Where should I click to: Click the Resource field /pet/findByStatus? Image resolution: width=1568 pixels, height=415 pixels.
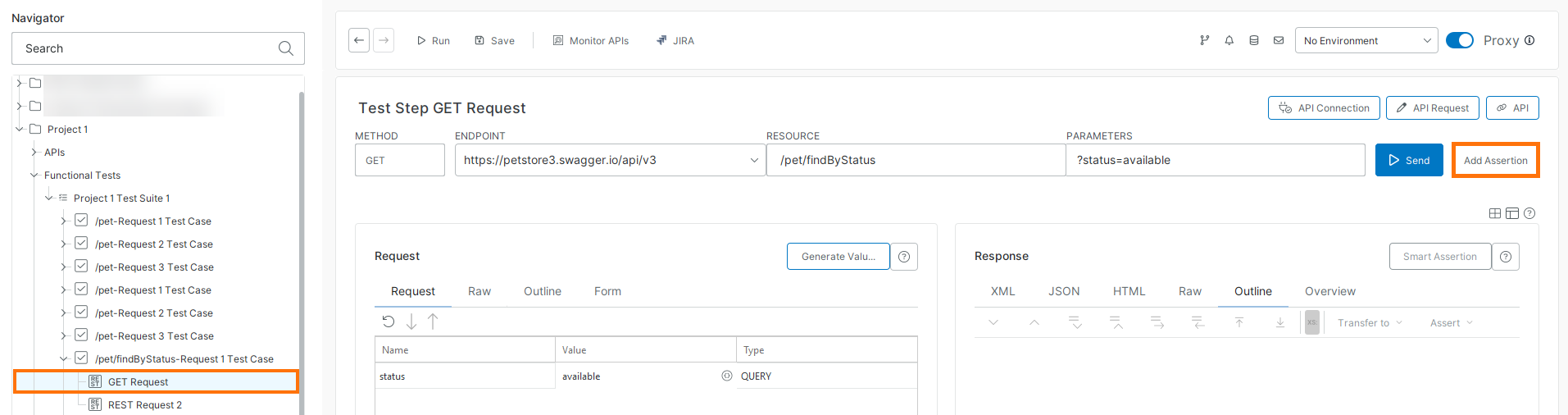(x=916, y=160)
